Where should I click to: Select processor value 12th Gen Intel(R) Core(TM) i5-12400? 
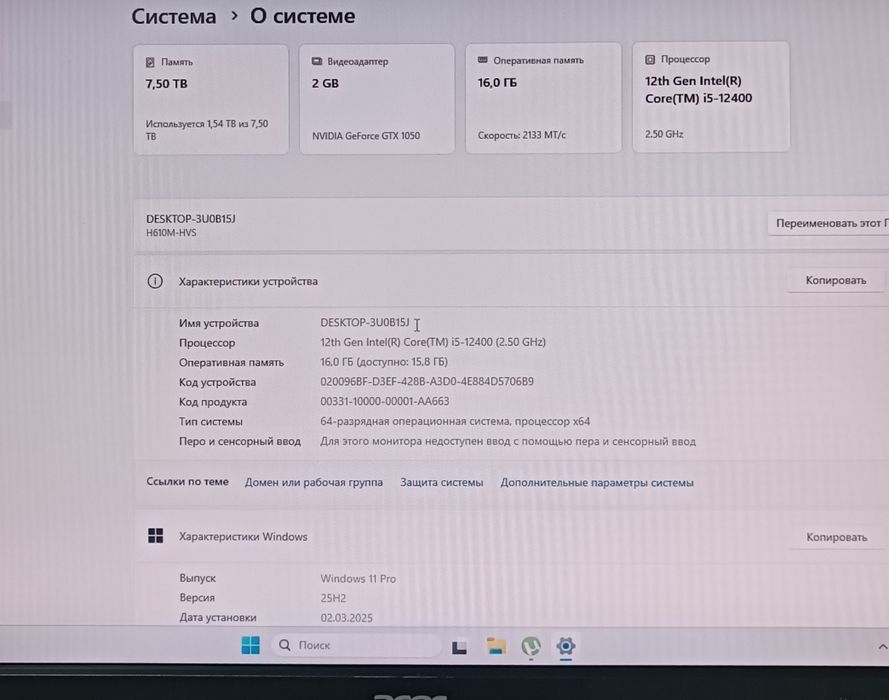click(x=433, y=342)
